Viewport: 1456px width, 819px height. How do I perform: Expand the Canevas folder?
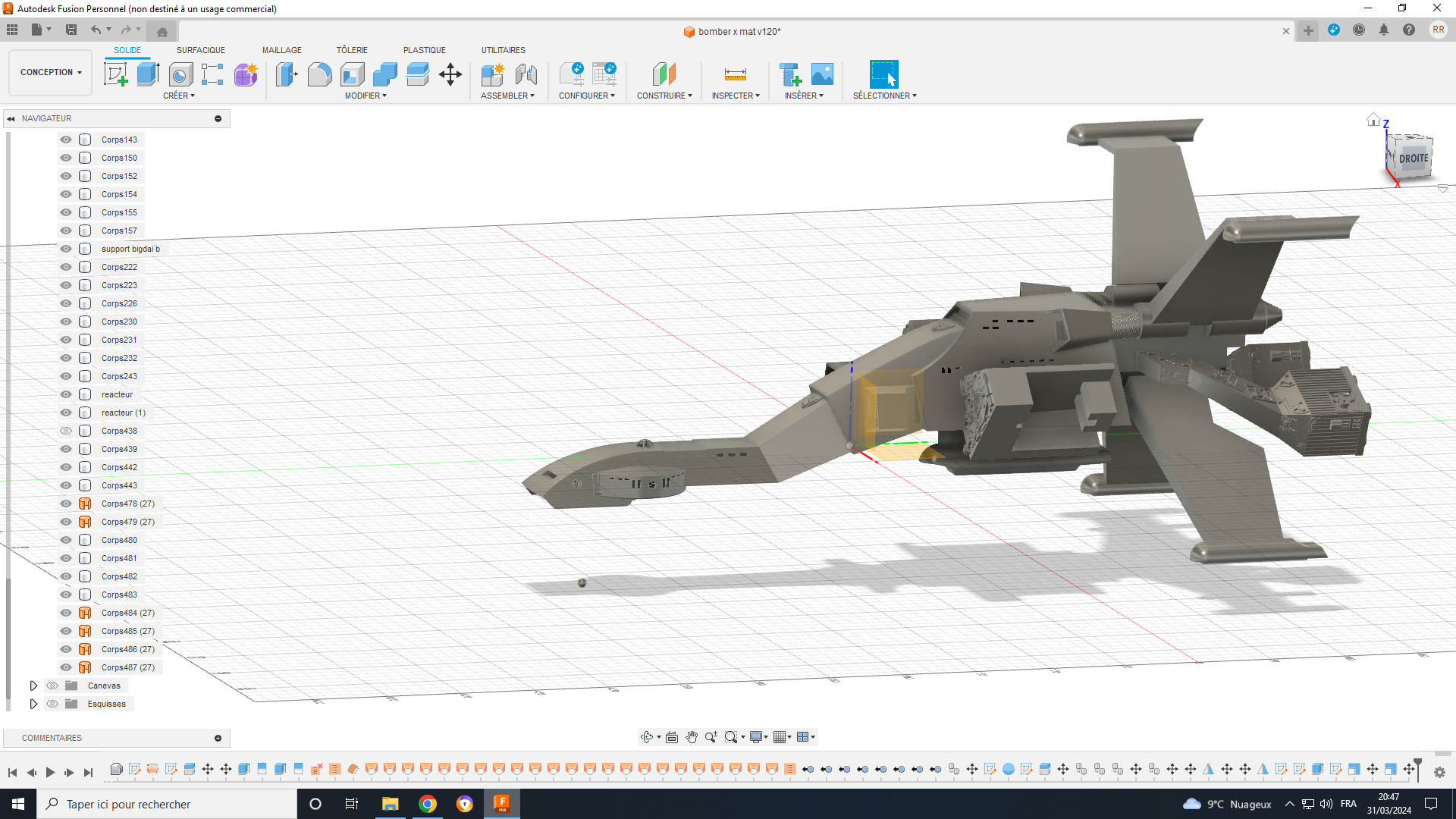pos(33,686)
